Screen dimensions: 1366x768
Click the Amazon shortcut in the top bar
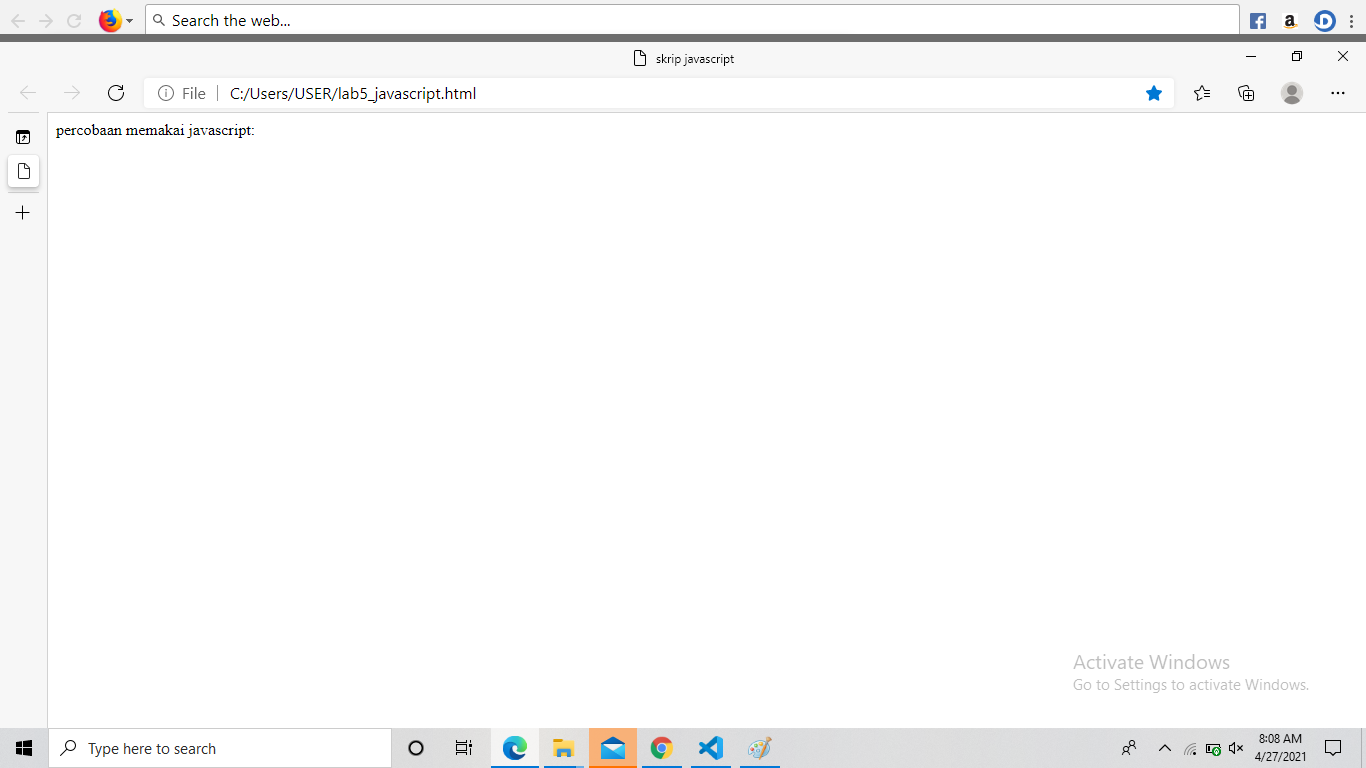(x=1290, y=20)
